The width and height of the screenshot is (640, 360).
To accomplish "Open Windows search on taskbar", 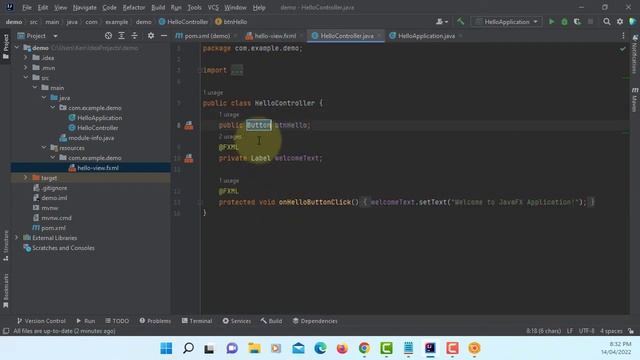I will [188, 348].
